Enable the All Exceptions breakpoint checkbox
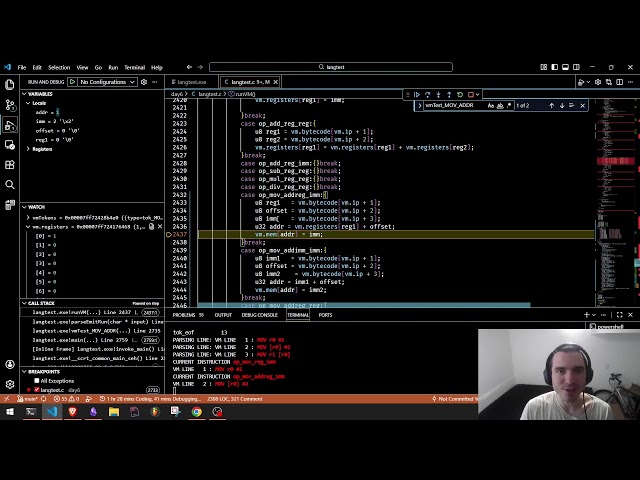640x480 pixels. [37, 381]
